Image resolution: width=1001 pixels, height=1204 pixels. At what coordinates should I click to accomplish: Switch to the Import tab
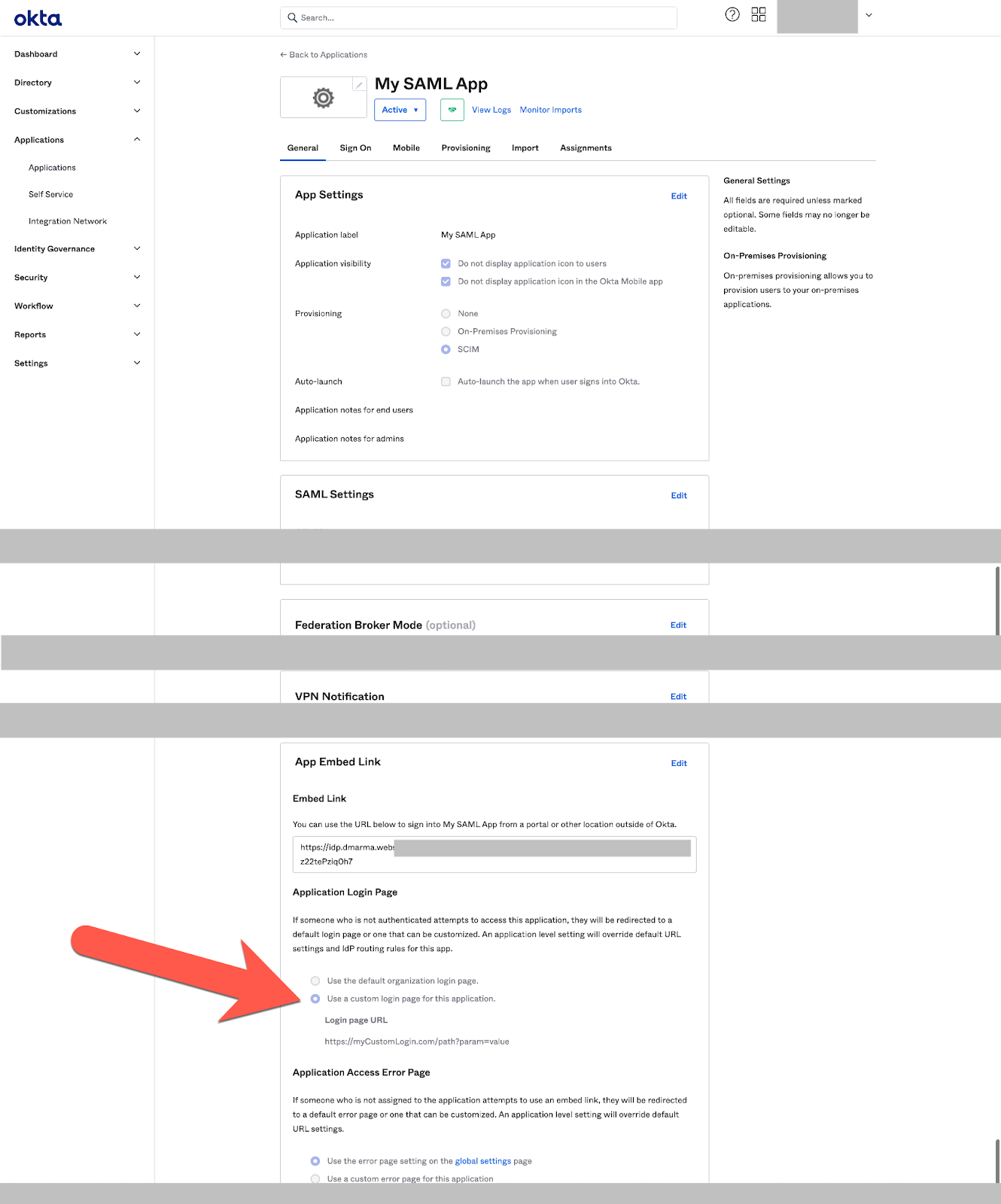[x=525, y=148]
